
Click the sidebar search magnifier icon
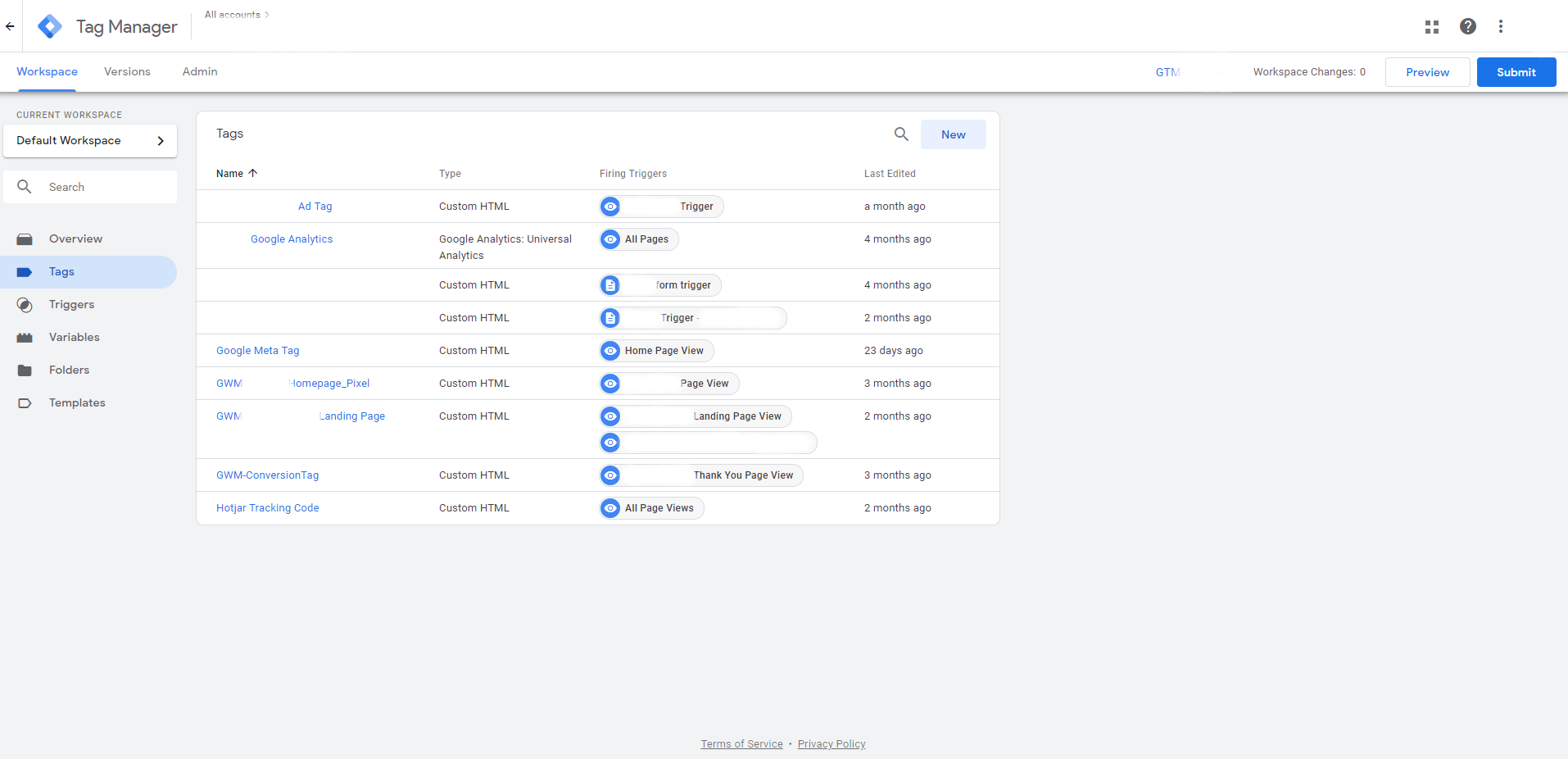tap(25, 187)
